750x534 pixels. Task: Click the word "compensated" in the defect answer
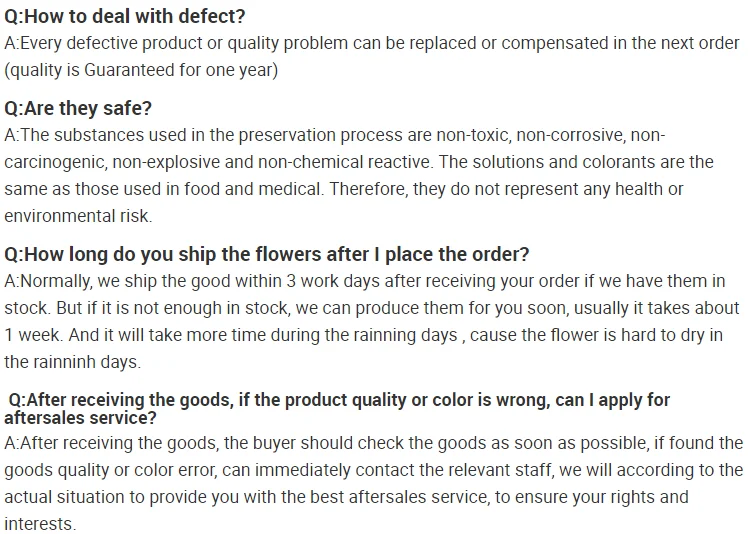pyautogui.click(x=531, y=44)
